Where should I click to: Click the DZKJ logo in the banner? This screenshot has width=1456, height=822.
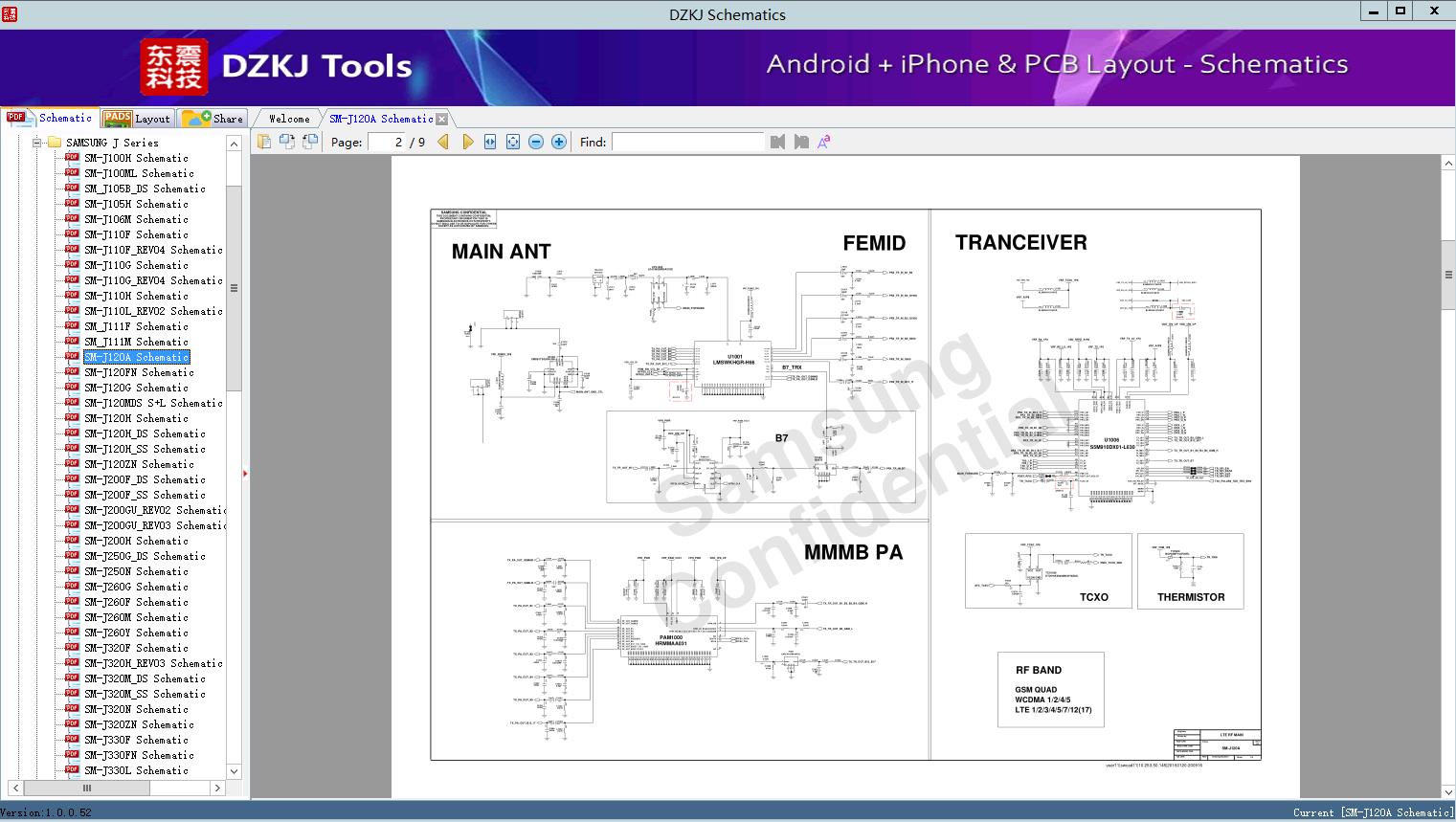pos(174,67)
